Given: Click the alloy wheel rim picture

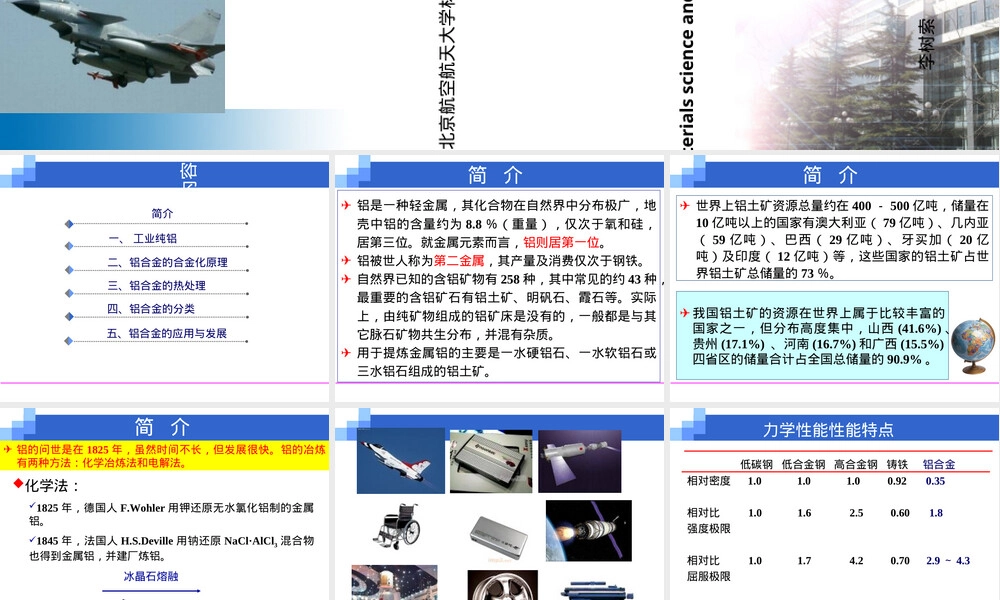Looking at the screenshot, I should (502, 585).
